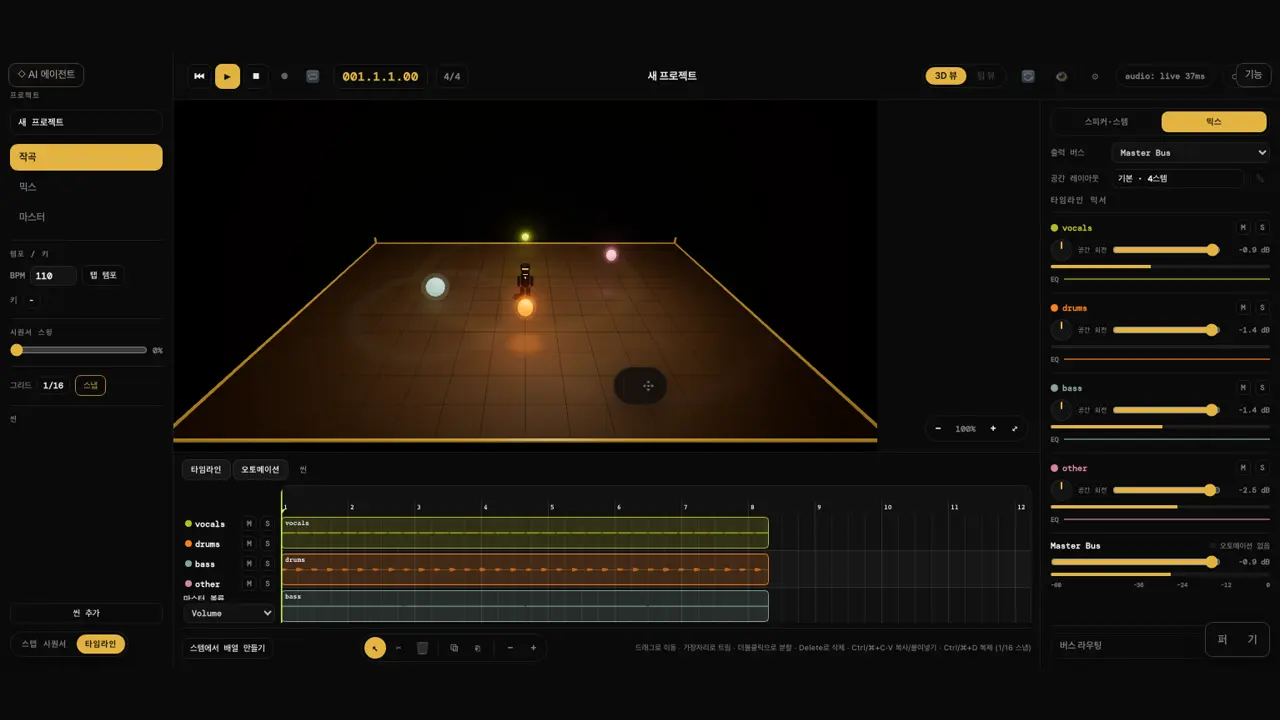Click the 기능 button at top right
The image size is (1280, 720).
point(1253,75)
